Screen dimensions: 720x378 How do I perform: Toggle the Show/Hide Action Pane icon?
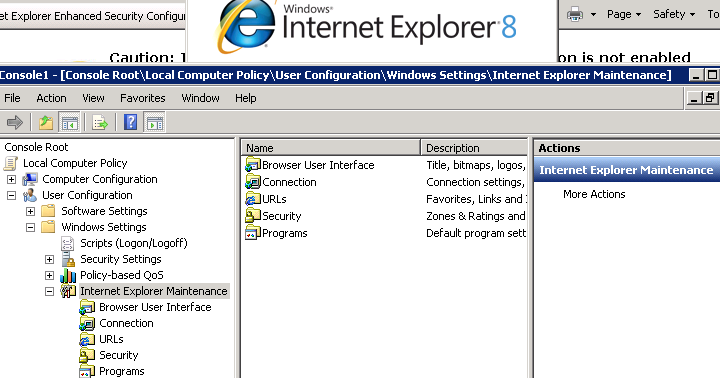[x=155, y=123]
